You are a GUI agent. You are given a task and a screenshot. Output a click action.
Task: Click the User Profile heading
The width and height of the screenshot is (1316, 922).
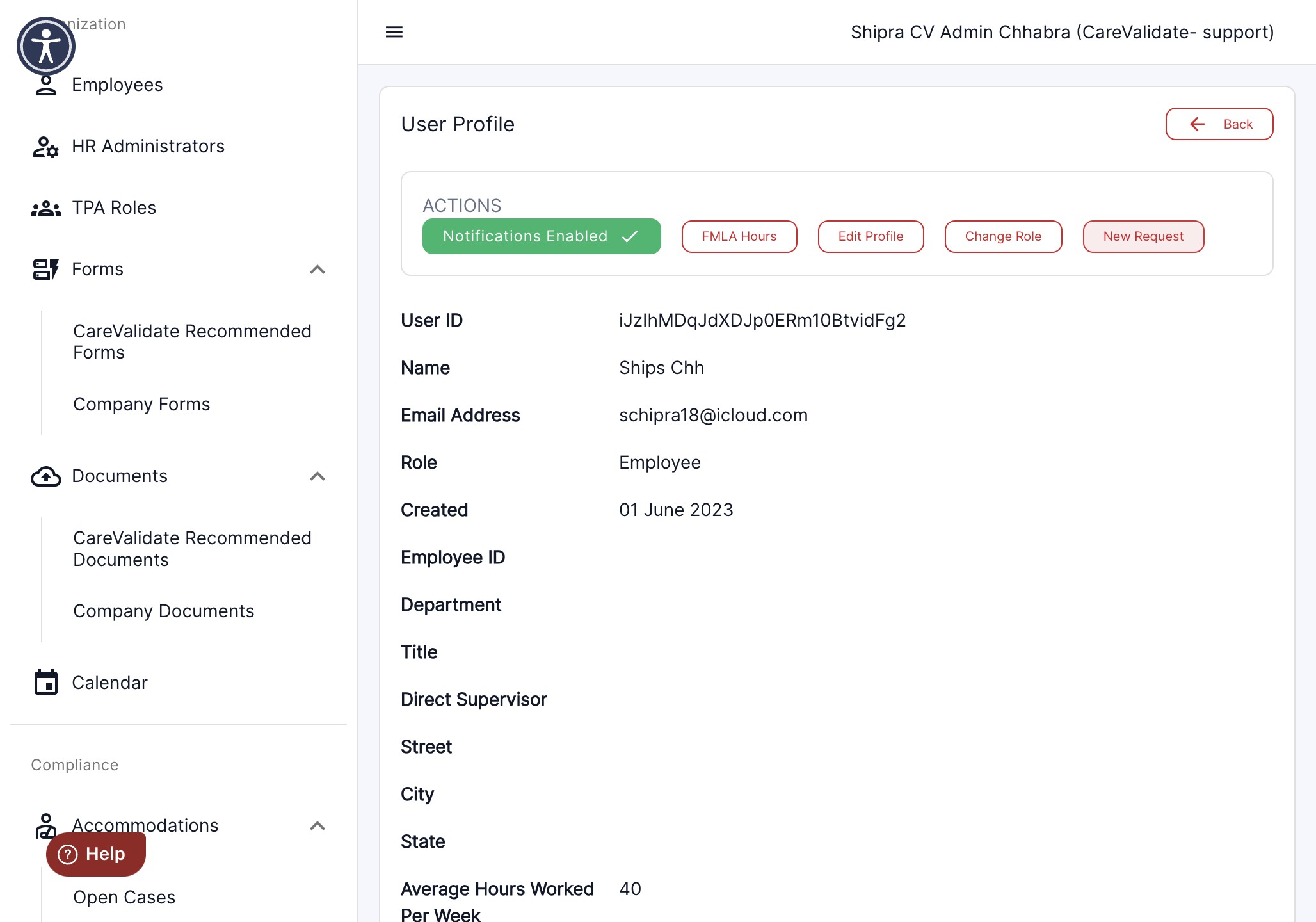[x=458, y=124]
